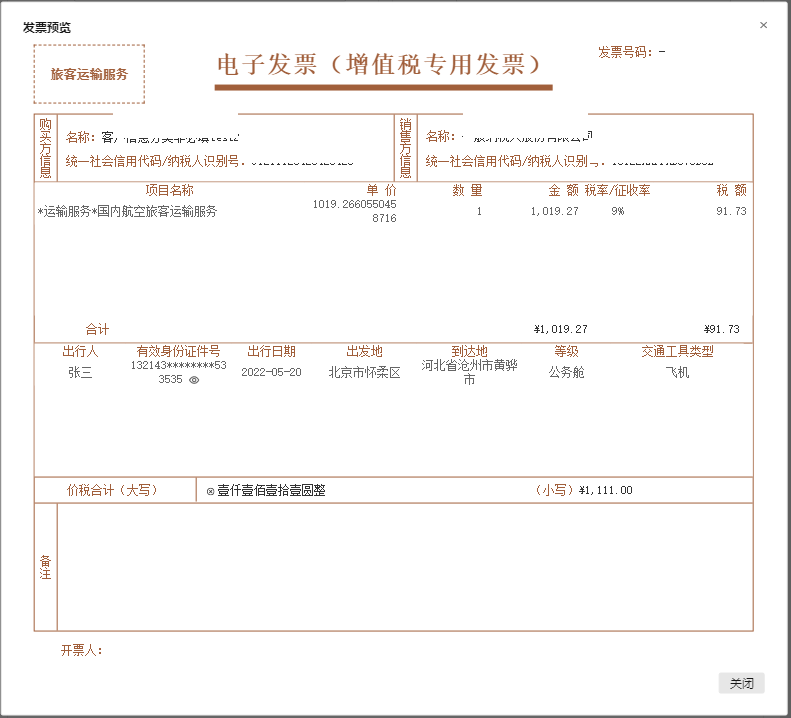The height and width of the screenshot is (718, 791).
Task: Click the travel date 2022-05-20
Action: [x=273, y=372]
